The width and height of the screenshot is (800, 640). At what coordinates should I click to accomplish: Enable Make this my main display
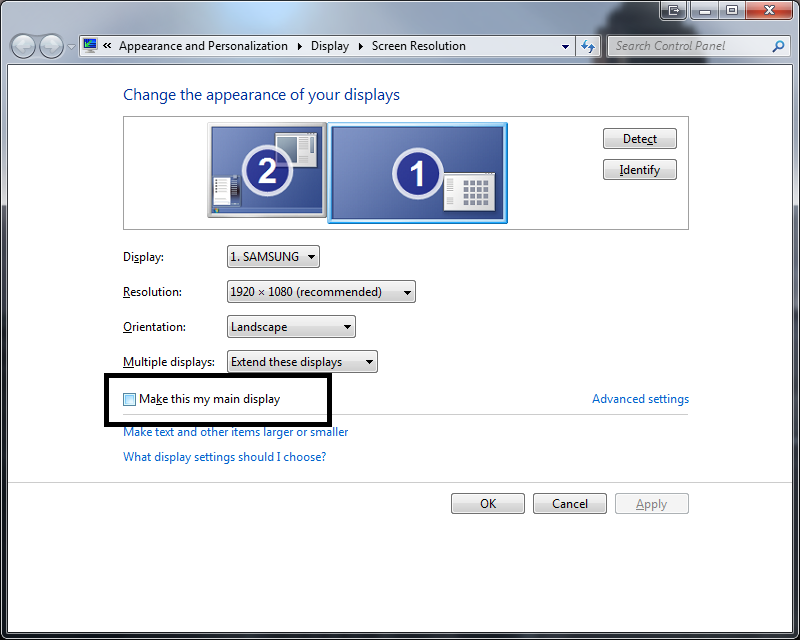tap(129, 398)
